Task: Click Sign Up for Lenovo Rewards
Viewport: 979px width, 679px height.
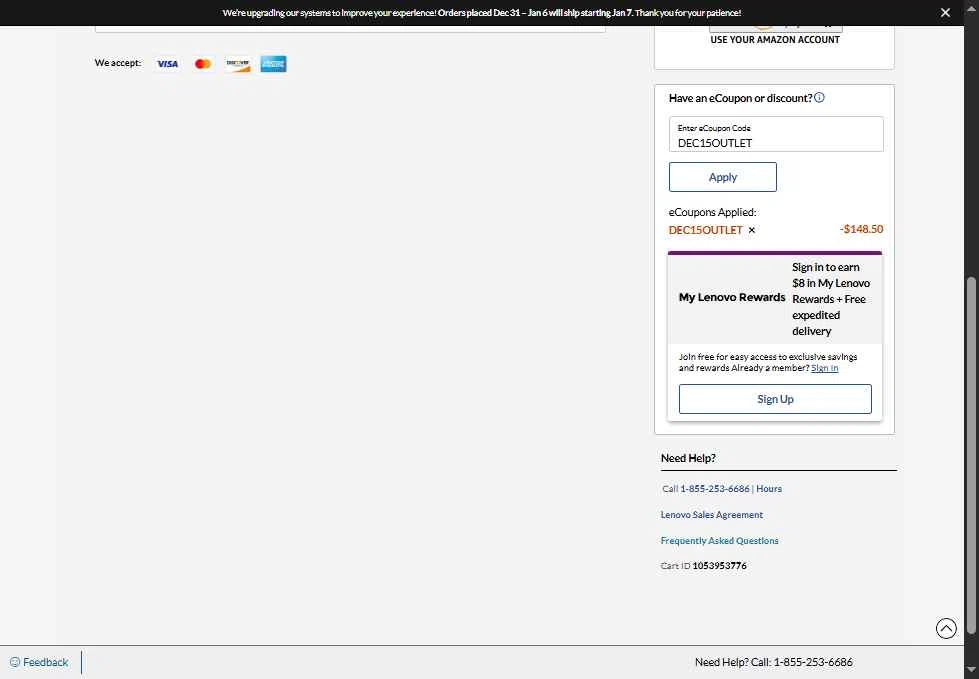Action: pyautogui.click(x=775, y=399)
